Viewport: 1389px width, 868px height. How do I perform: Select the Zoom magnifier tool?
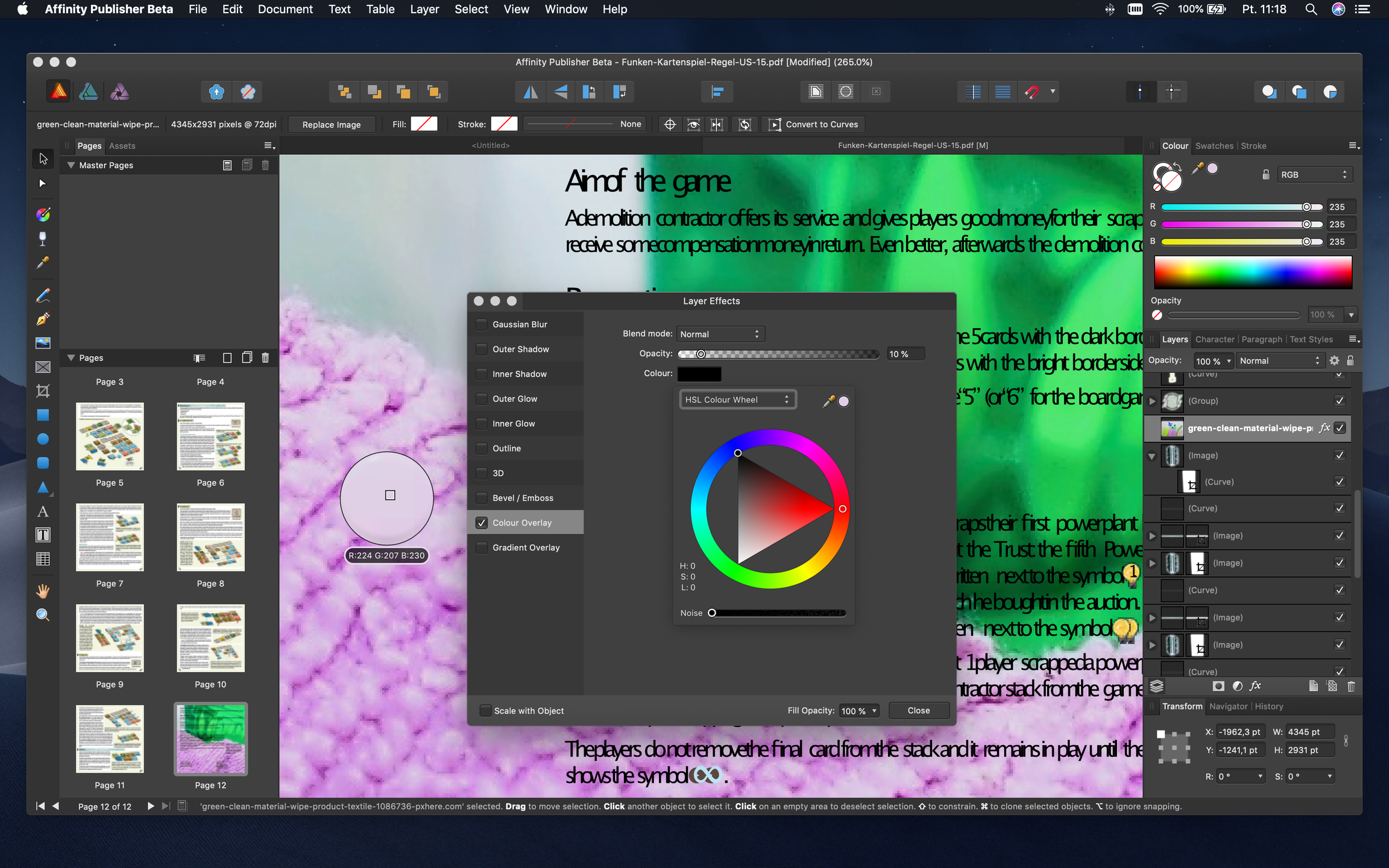tap(43, 615)
